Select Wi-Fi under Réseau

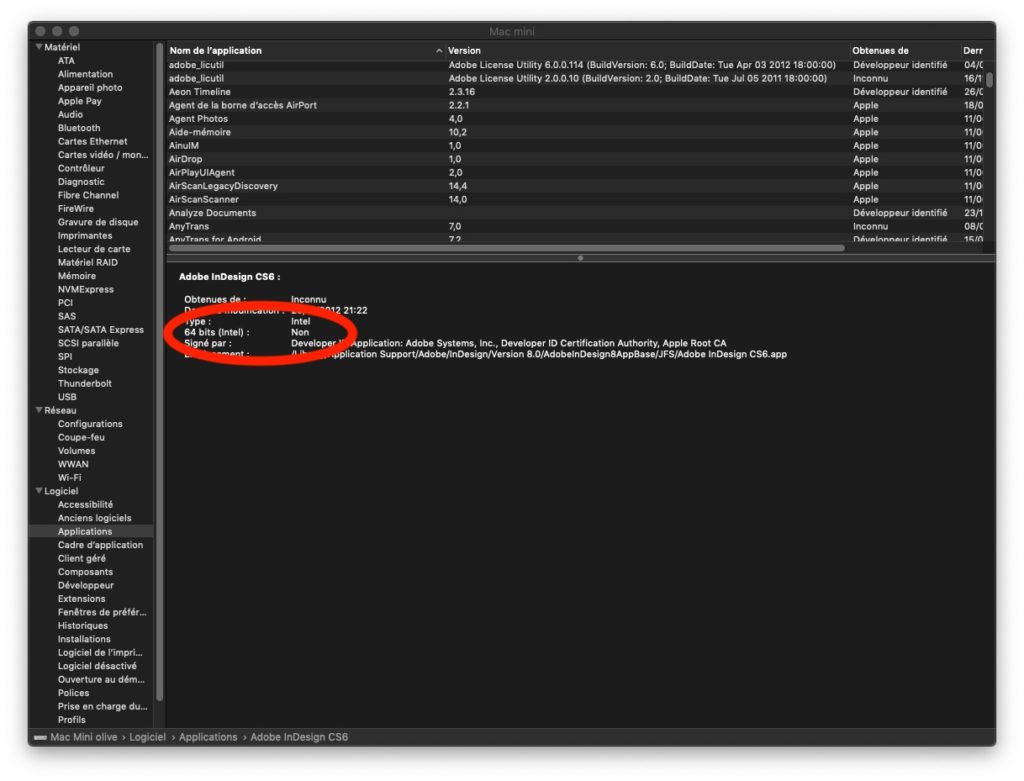pos(69,477)
